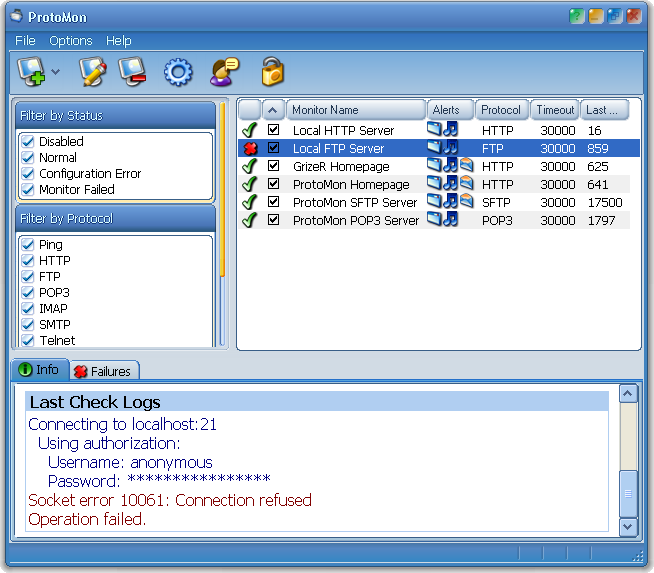Toggle the Configuration Error status filter
Screen dimensions: 654x573
(28, 173)
